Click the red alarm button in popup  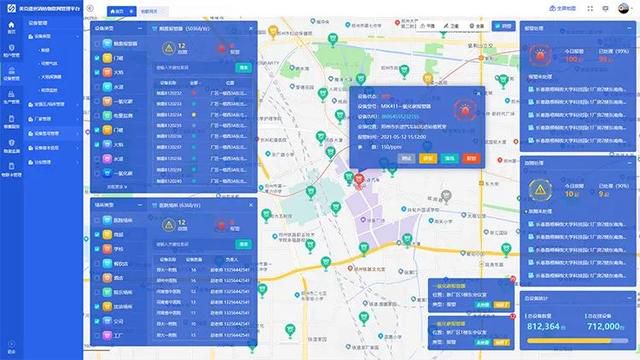pos(471,158)
